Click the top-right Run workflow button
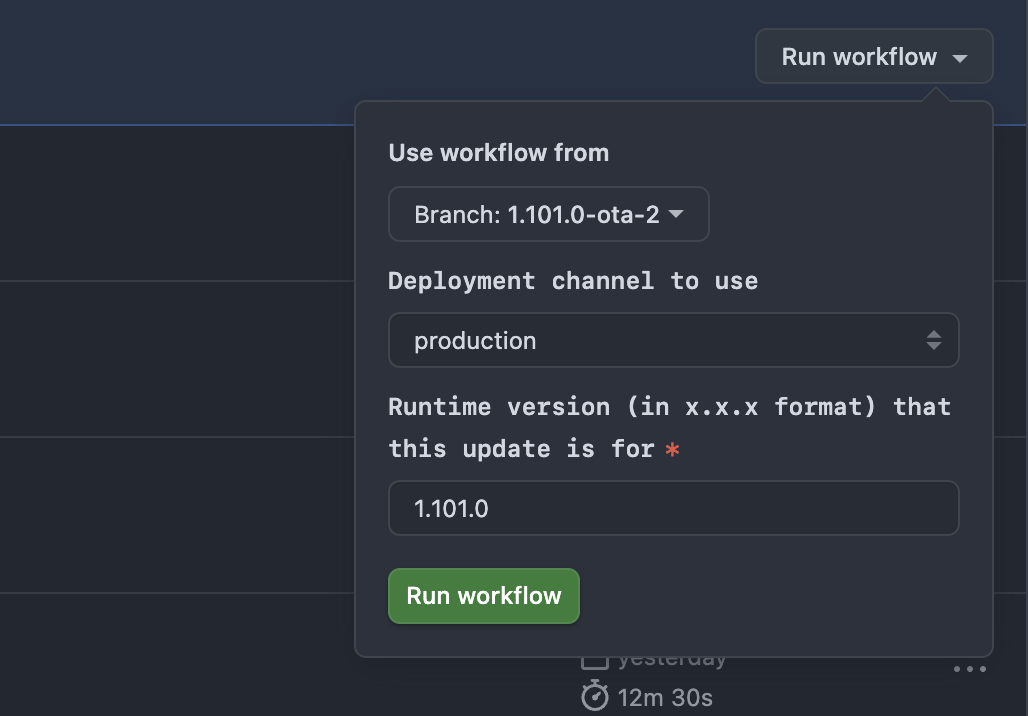The image size is (1028, 716). (874, 57)
